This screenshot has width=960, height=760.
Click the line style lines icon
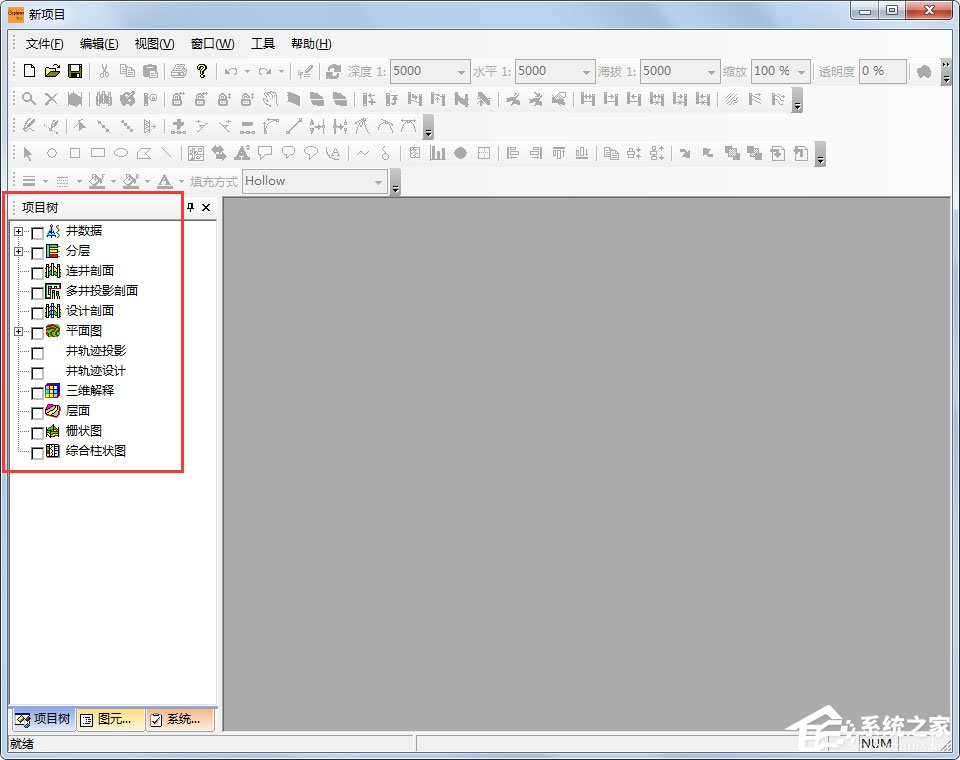[x=29, y=181]
